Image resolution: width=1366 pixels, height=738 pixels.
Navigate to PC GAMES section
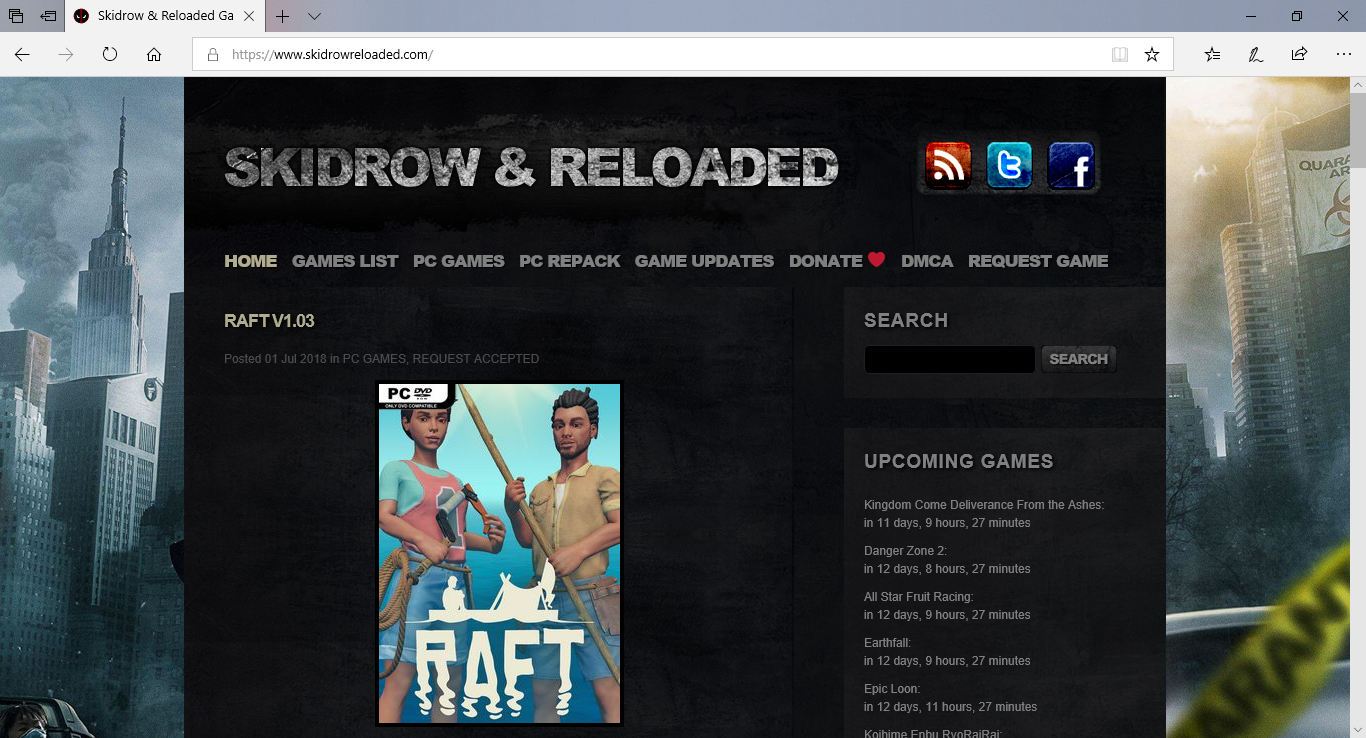[459, 261]
